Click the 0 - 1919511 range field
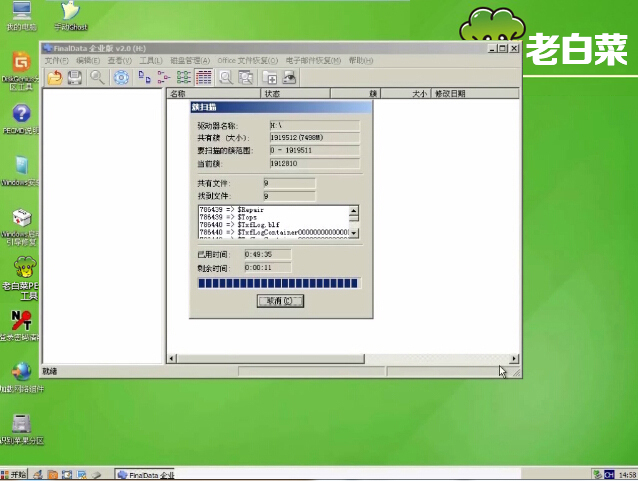This screenshot has height=481, width=638. (x=315, y=150)
